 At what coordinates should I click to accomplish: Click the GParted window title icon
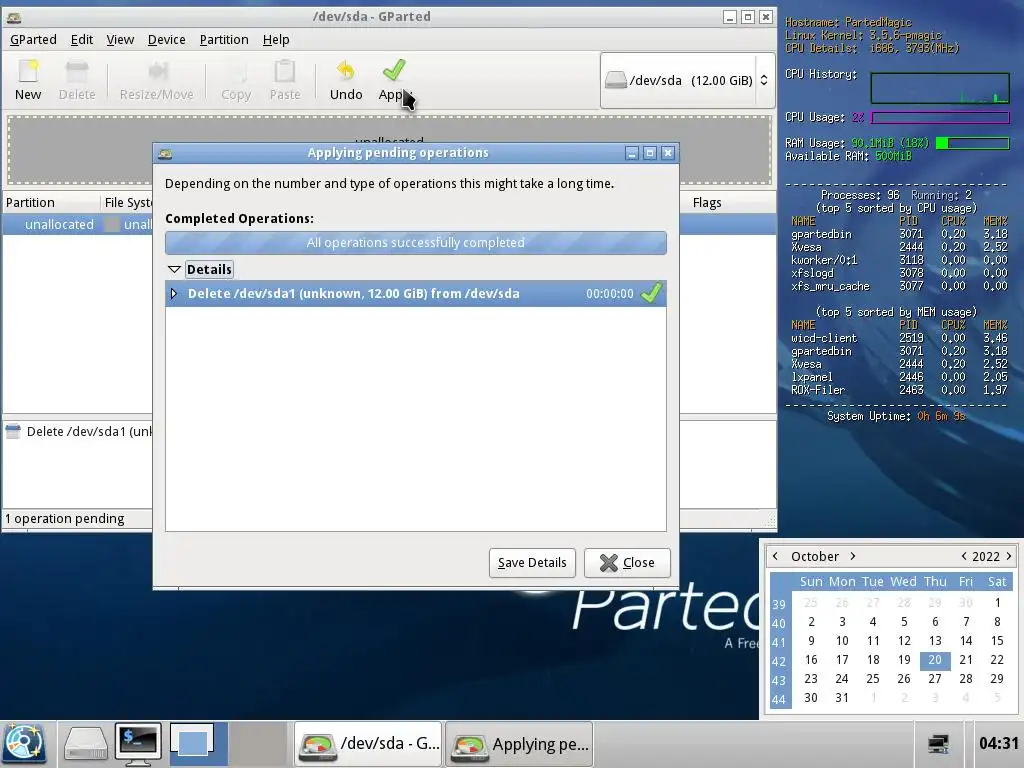14,18
